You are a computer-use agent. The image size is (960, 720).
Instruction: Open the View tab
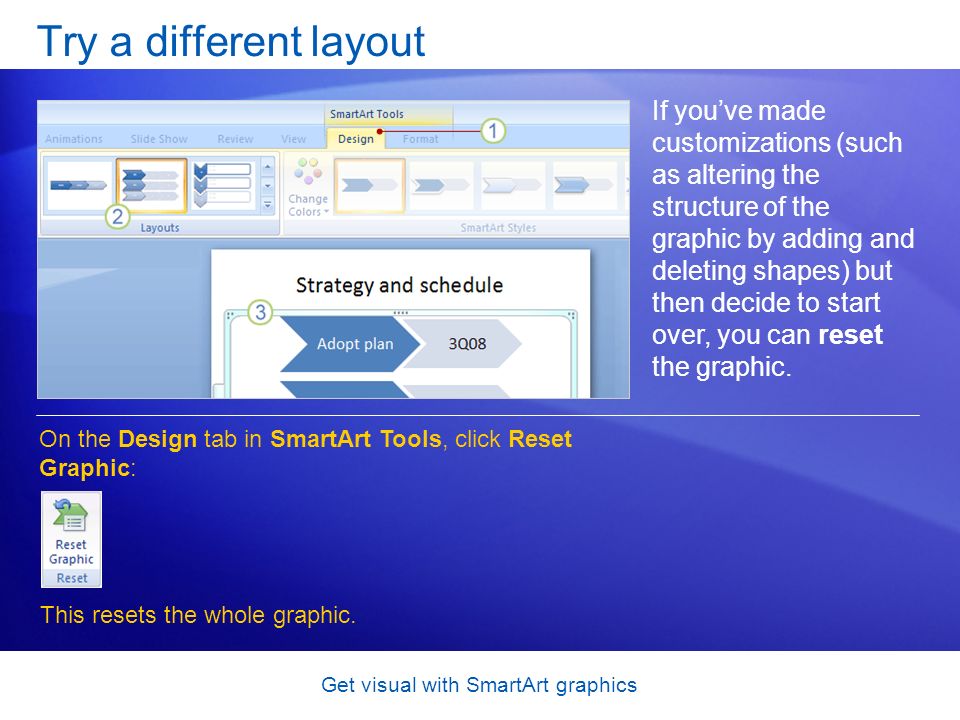click(293, 139)
